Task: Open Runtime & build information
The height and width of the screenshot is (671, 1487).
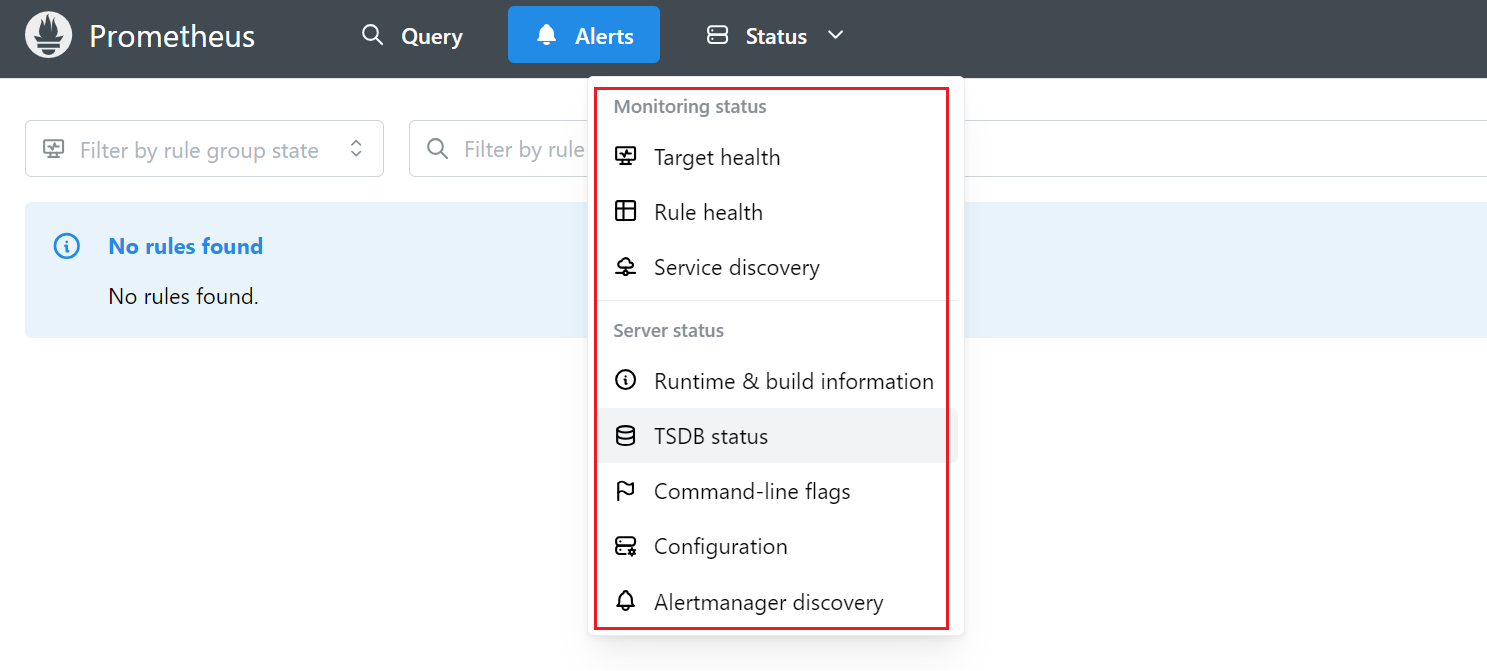Action: click(x=777, y=381)
